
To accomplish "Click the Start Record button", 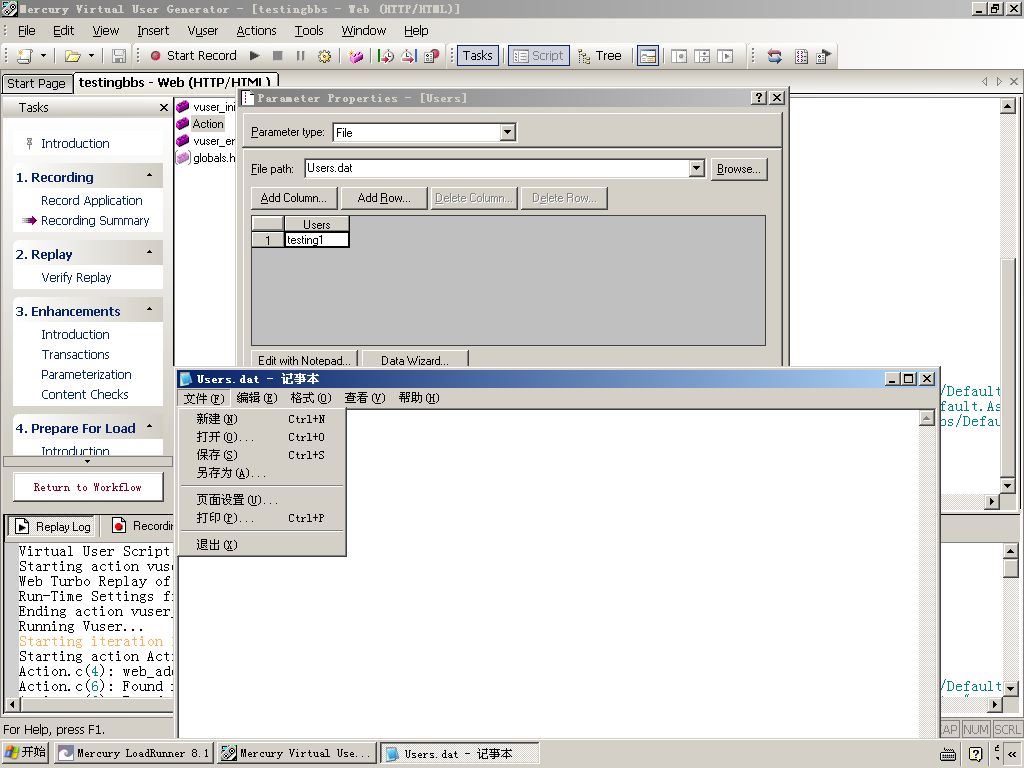I will pyautogui.click(x=193, y=56).
